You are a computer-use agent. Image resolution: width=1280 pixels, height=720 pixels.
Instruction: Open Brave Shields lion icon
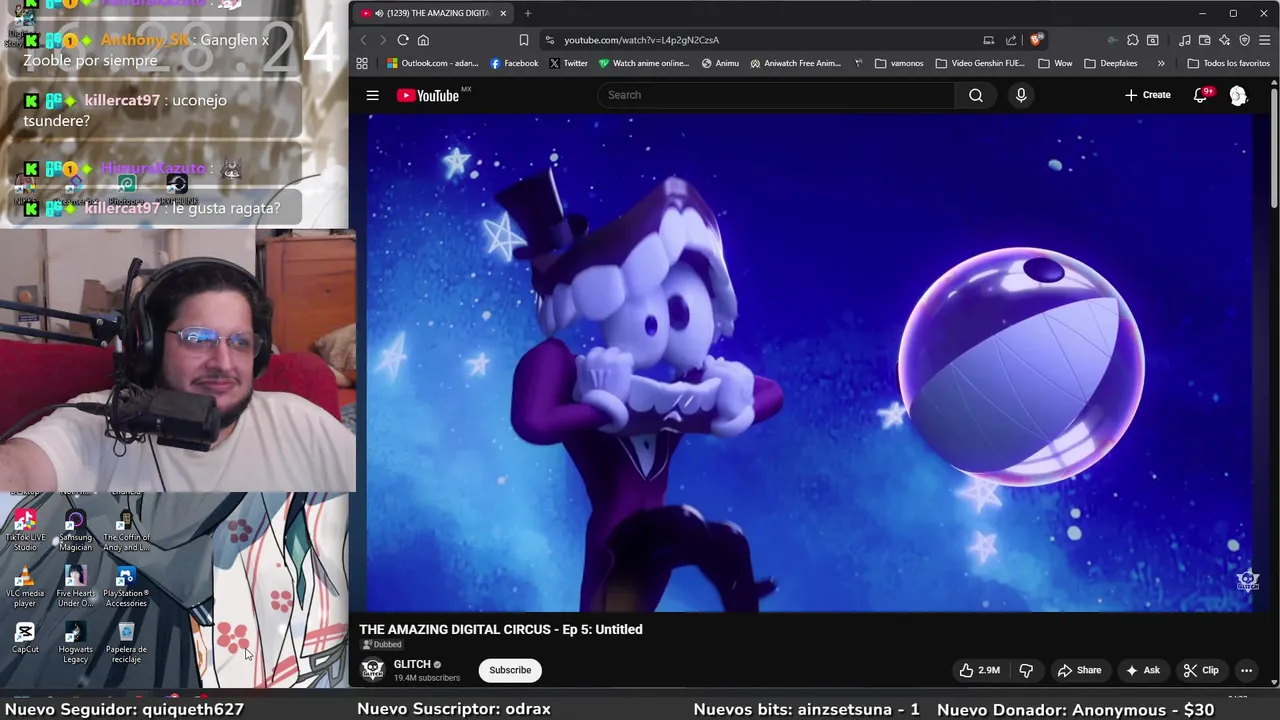(x=1036, y=40)
